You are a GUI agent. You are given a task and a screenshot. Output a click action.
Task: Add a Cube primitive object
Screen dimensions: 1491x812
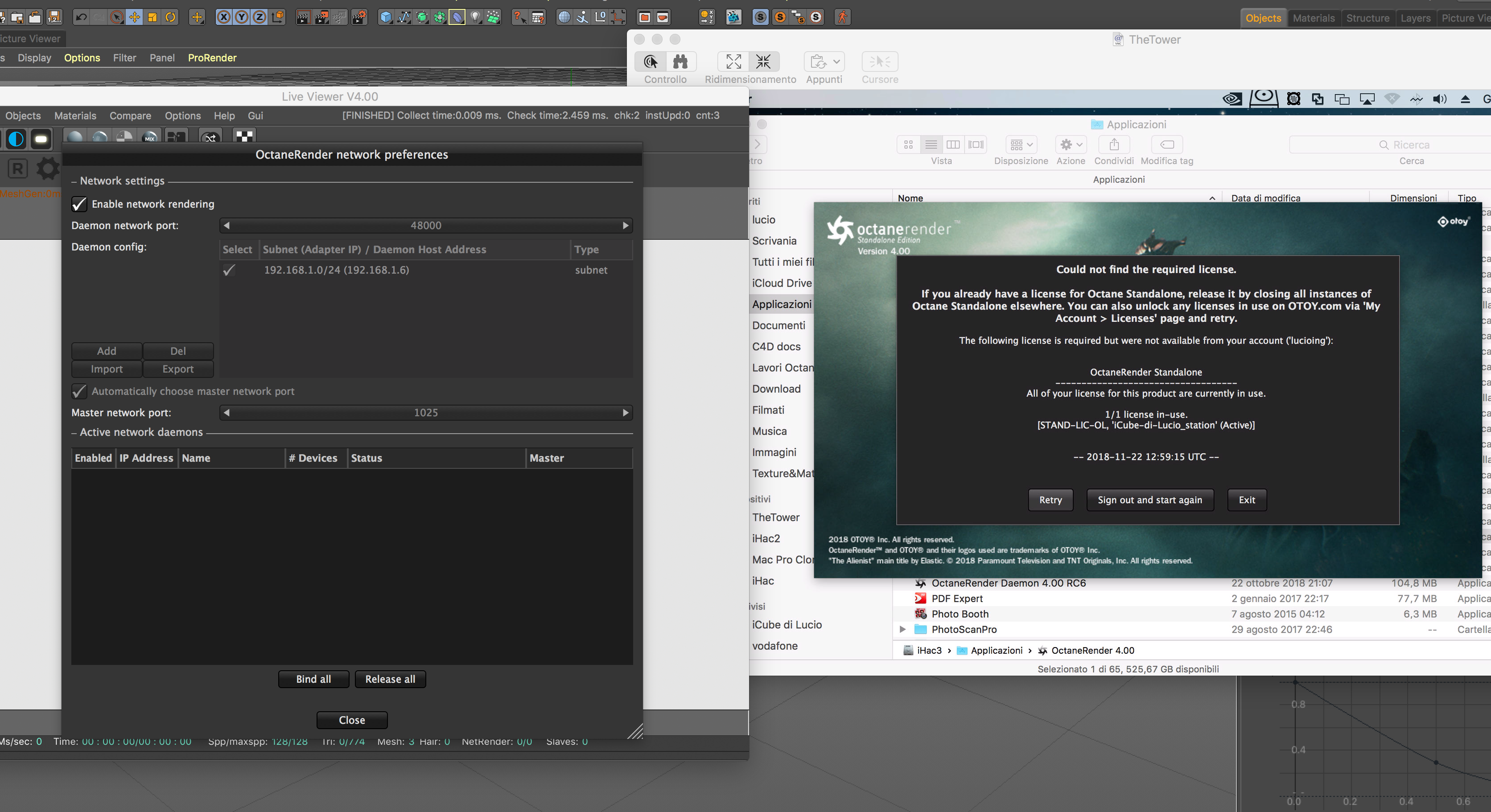(x=386, y=17)
